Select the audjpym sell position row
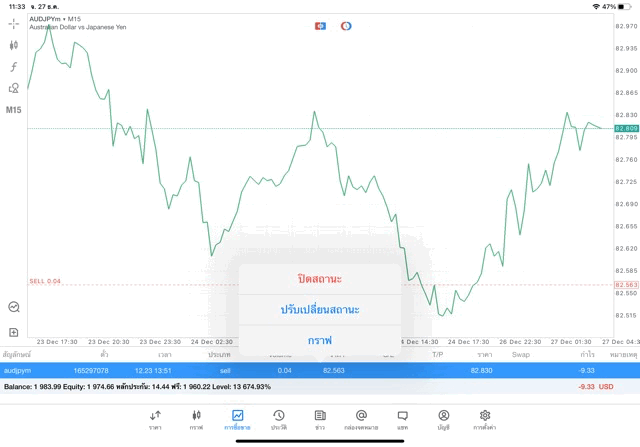The height and width of the screenshot is (447, 640). (100, 371)
